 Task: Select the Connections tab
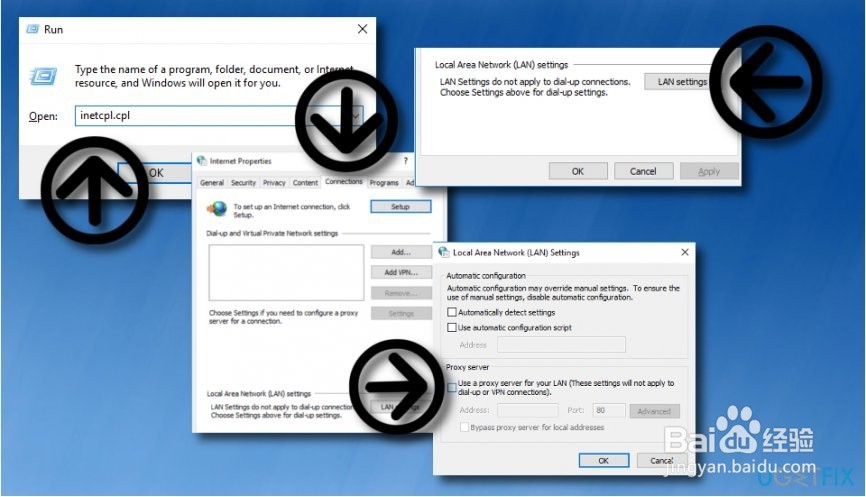344,181
